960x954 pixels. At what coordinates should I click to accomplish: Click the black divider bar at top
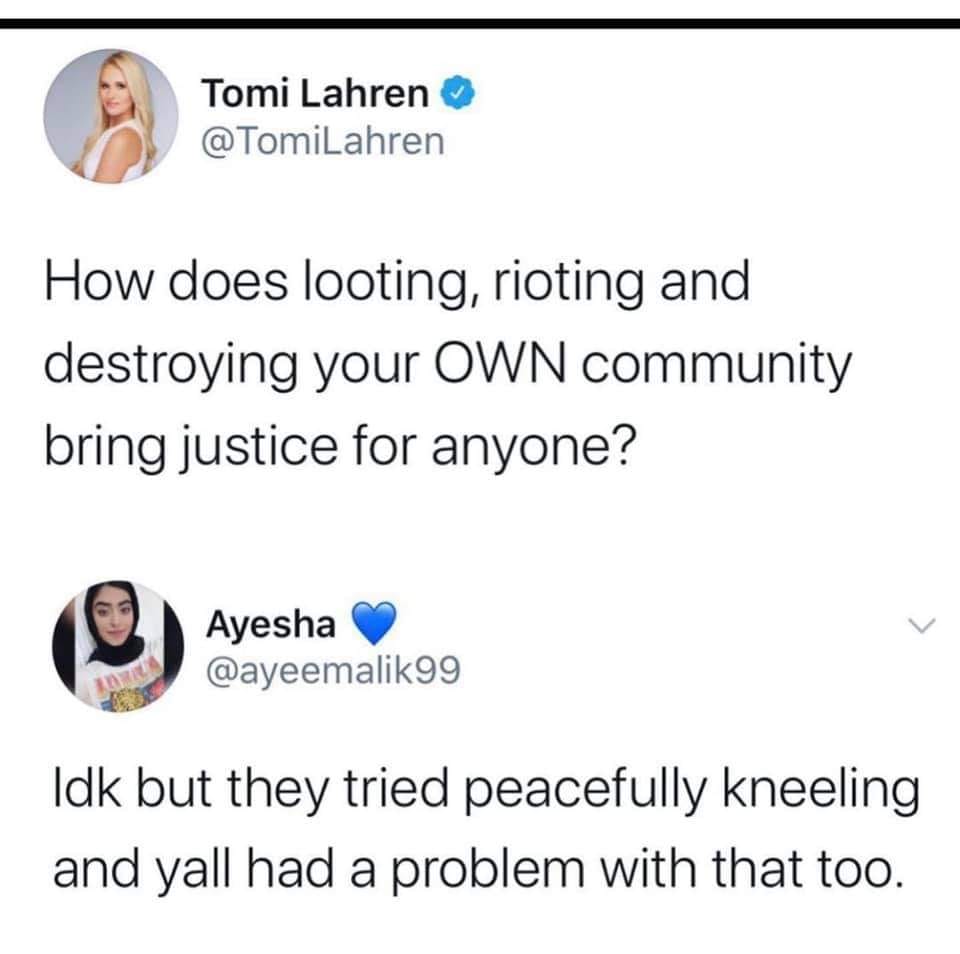tap(480, 23)
